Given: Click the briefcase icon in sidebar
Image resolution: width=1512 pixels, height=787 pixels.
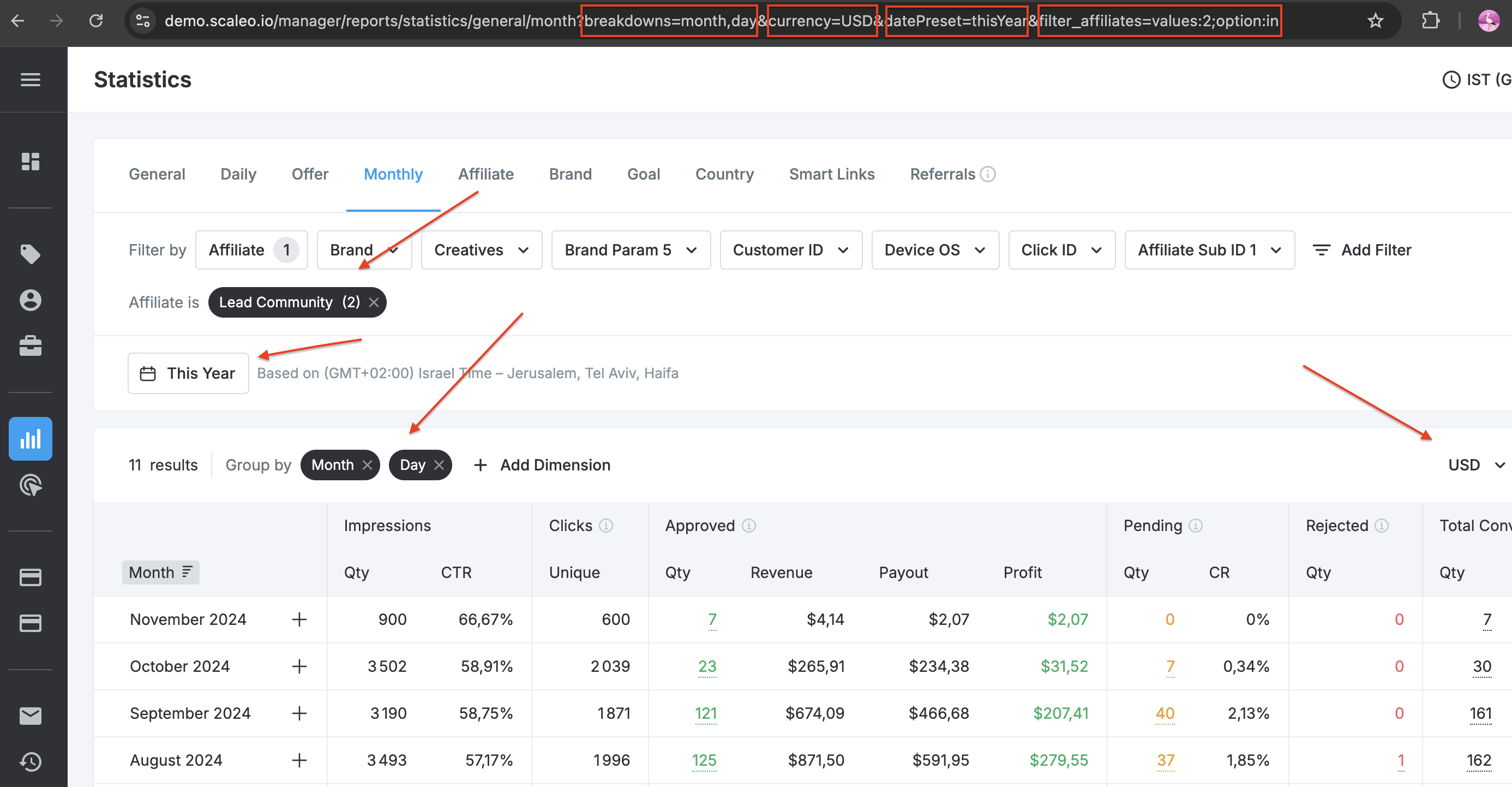Looking at the screenshot, I should [31, 346].
